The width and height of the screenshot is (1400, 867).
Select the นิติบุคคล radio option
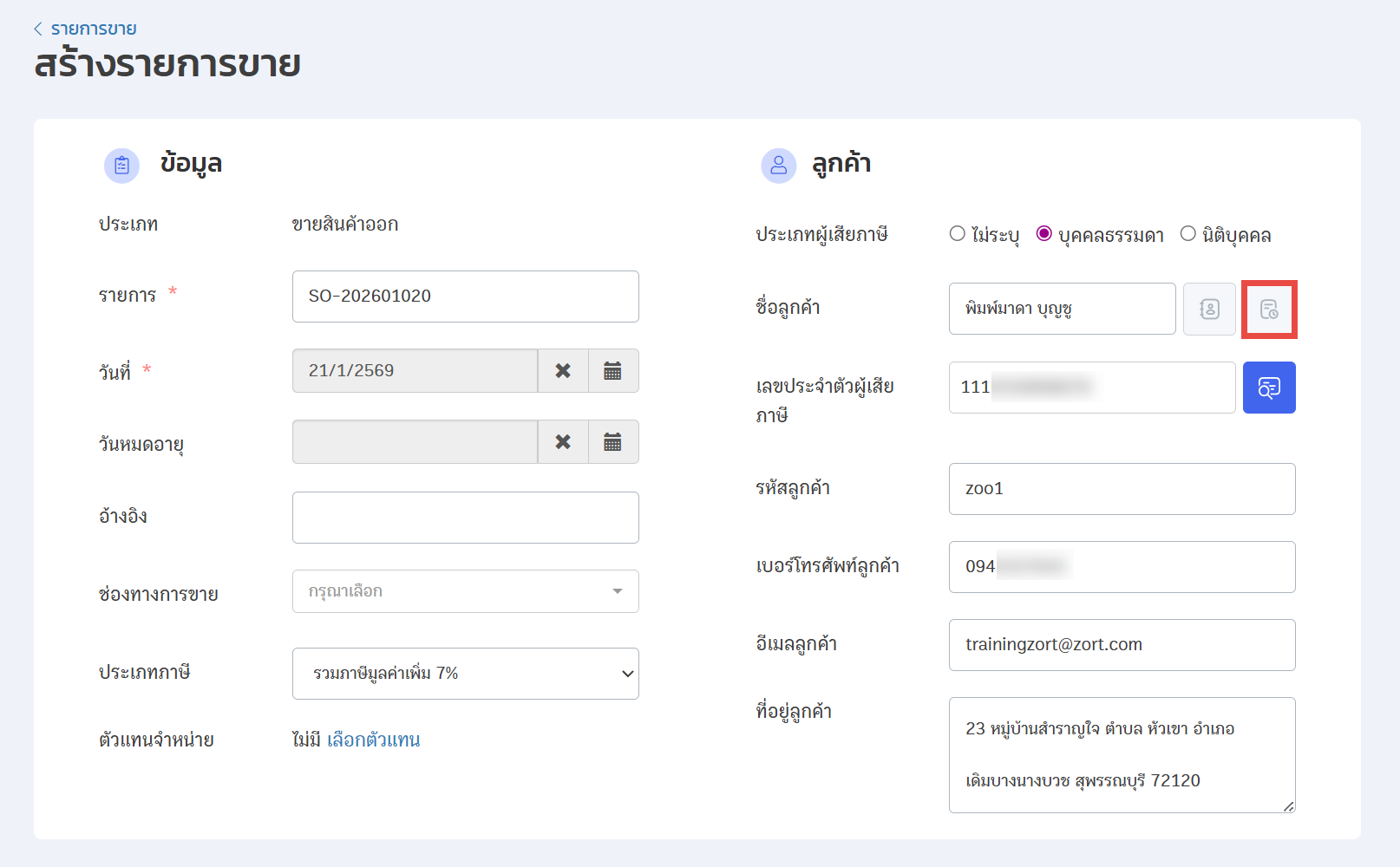pos(1188,234)
